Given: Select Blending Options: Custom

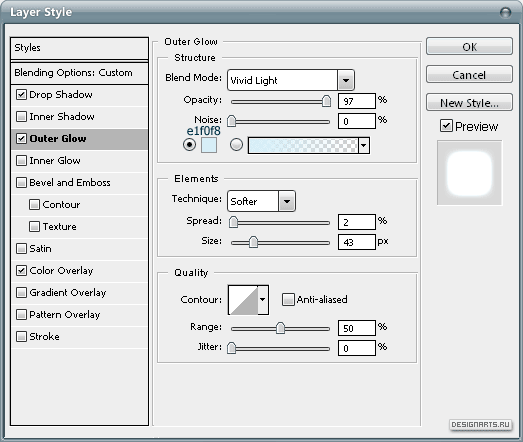Looking at the screenshot, I should (79, 73).
